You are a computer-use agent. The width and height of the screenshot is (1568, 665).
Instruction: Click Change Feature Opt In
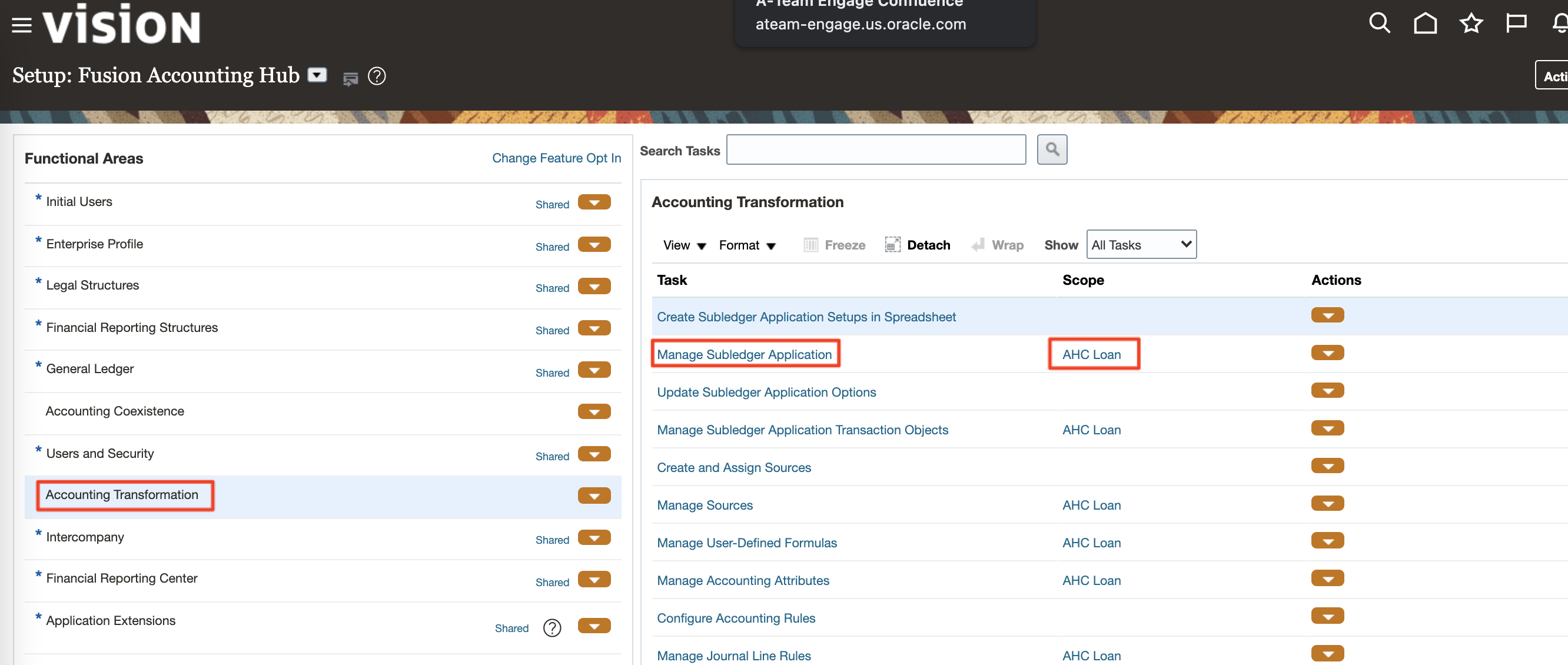(556, 158)
